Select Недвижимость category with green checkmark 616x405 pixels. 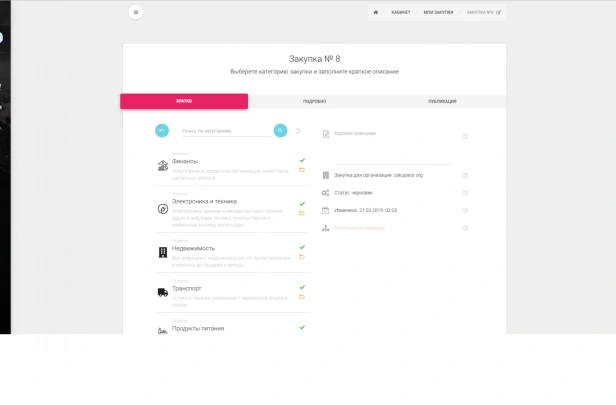click(302, 247)
